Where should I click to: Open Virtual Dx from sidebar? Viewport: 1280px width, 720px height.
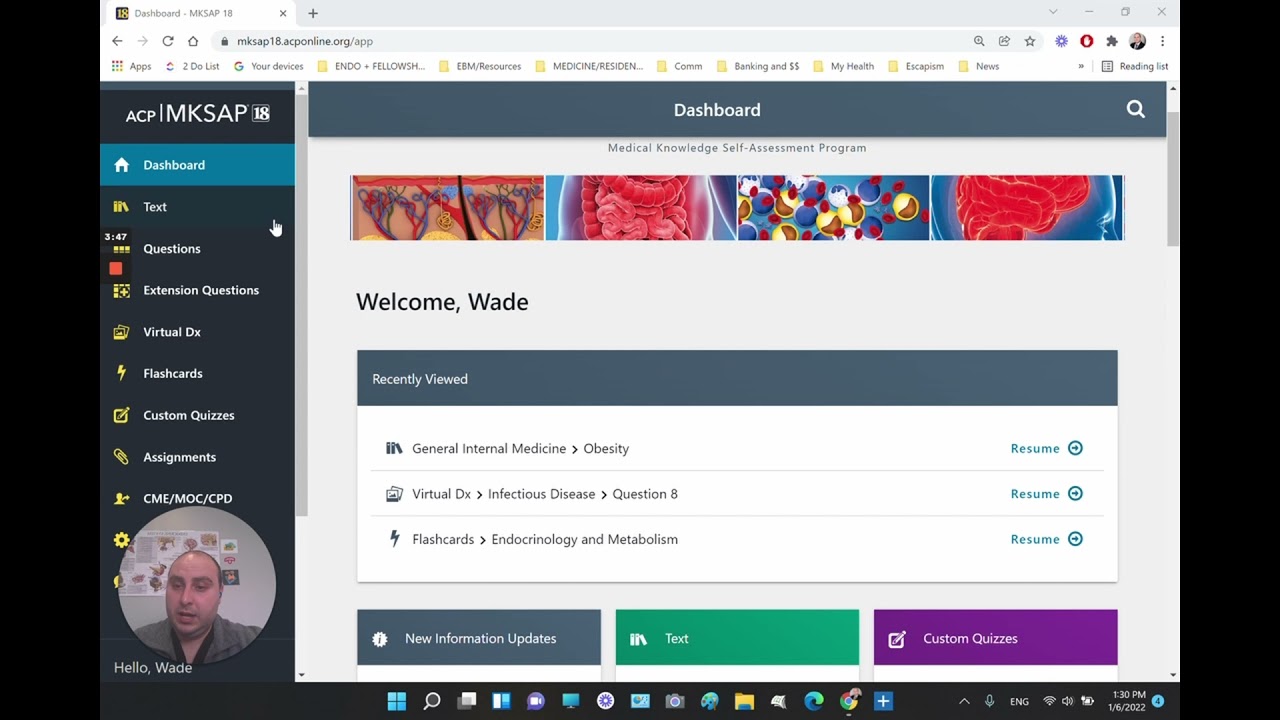click(x=197, y=332)
